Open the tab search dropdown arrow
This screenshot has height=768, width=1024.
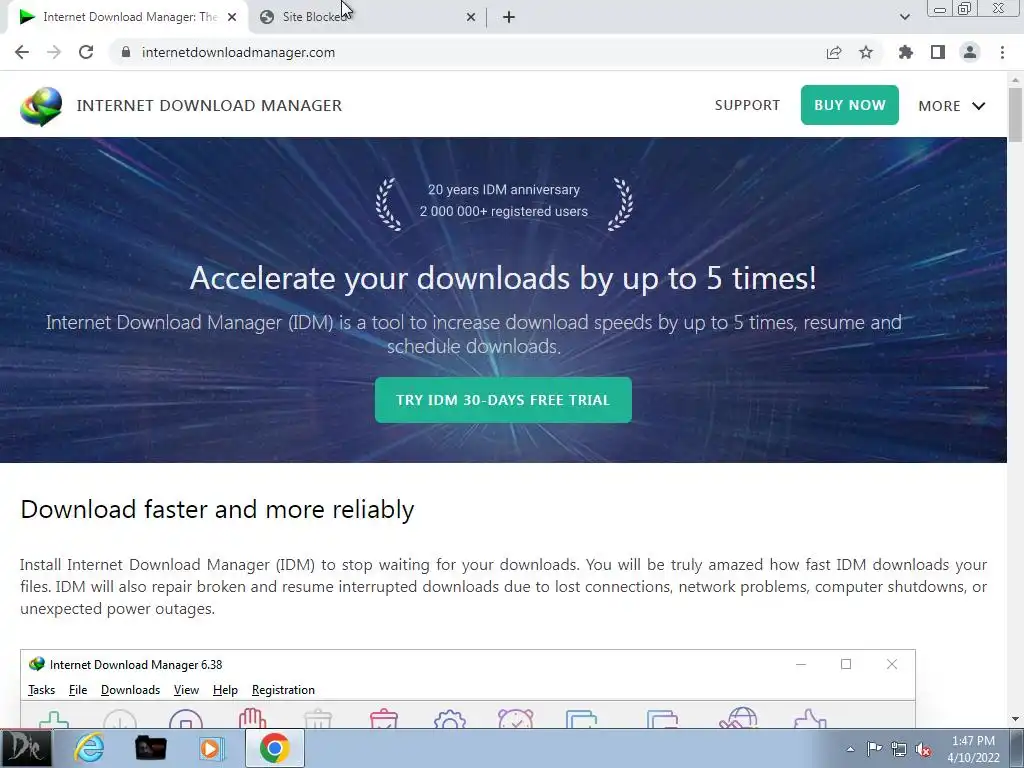click(904, 17)
